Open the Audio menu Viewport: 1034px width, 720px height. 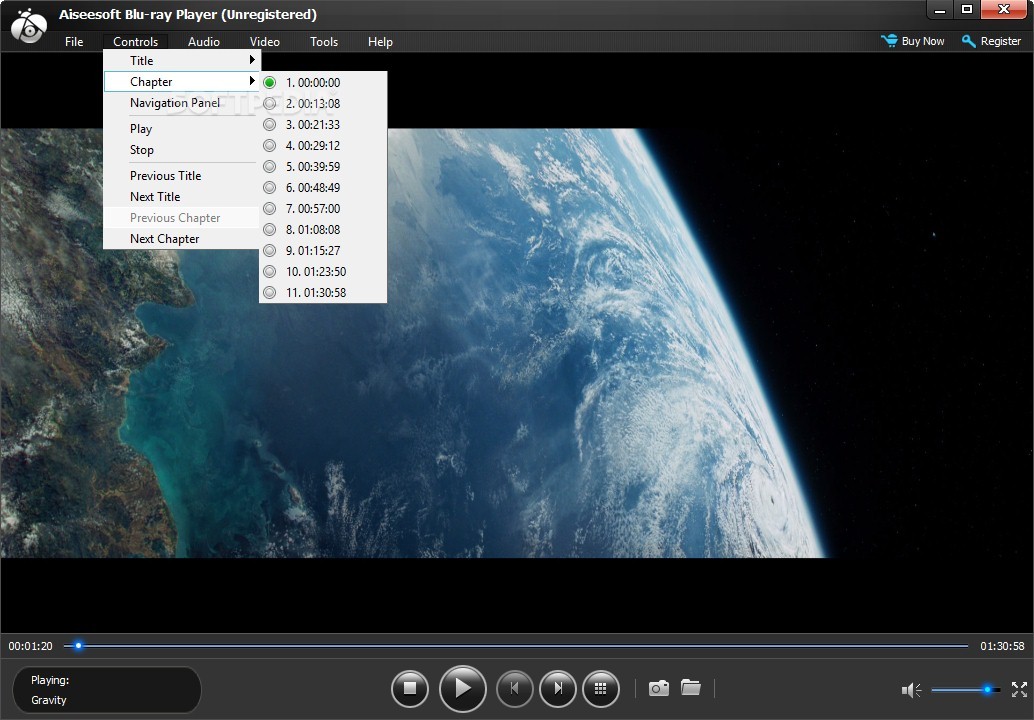coord(204,42)
